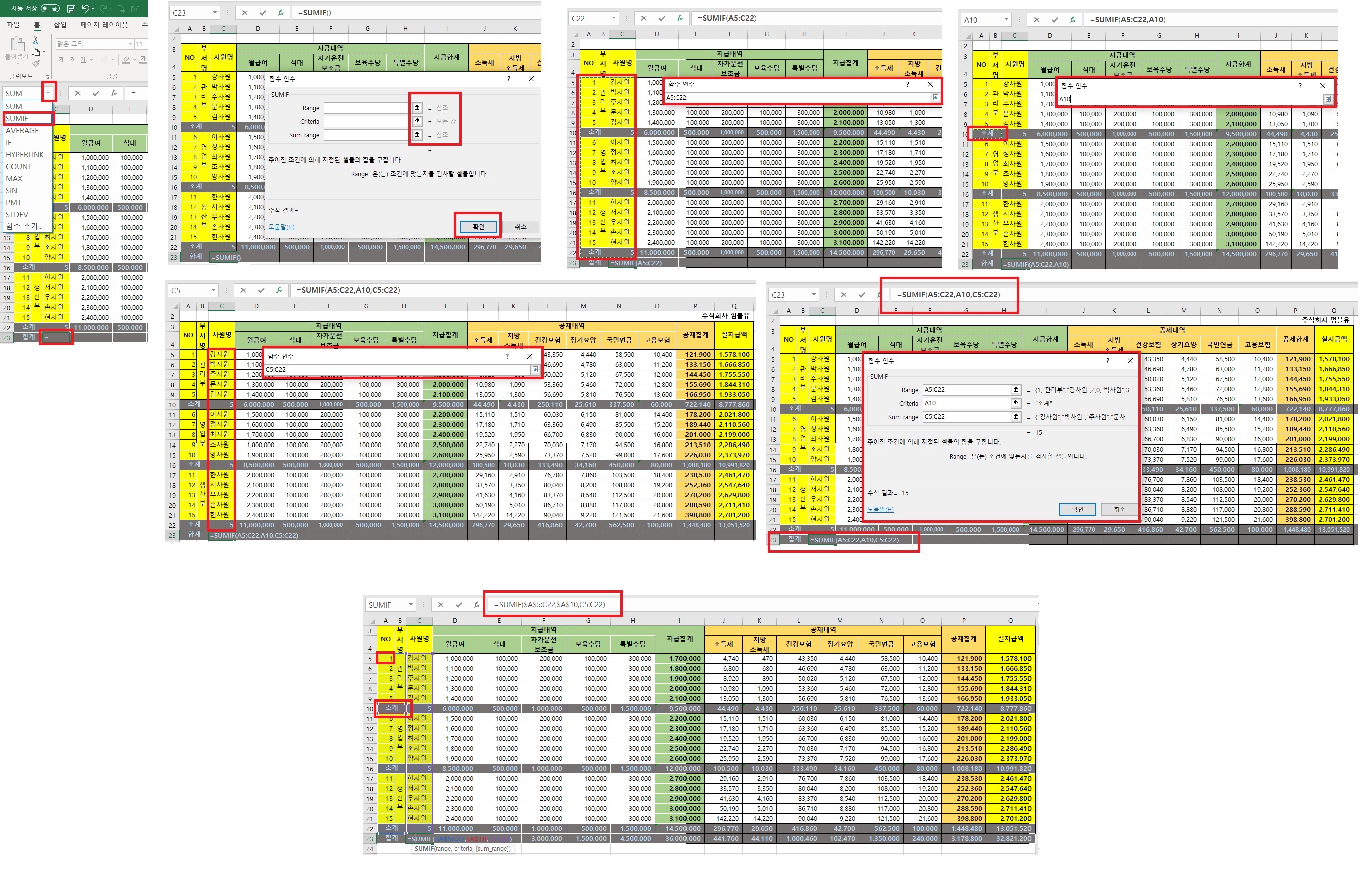Click the fx icon beside the =SUMIF() formula

(x=280, y=12)
